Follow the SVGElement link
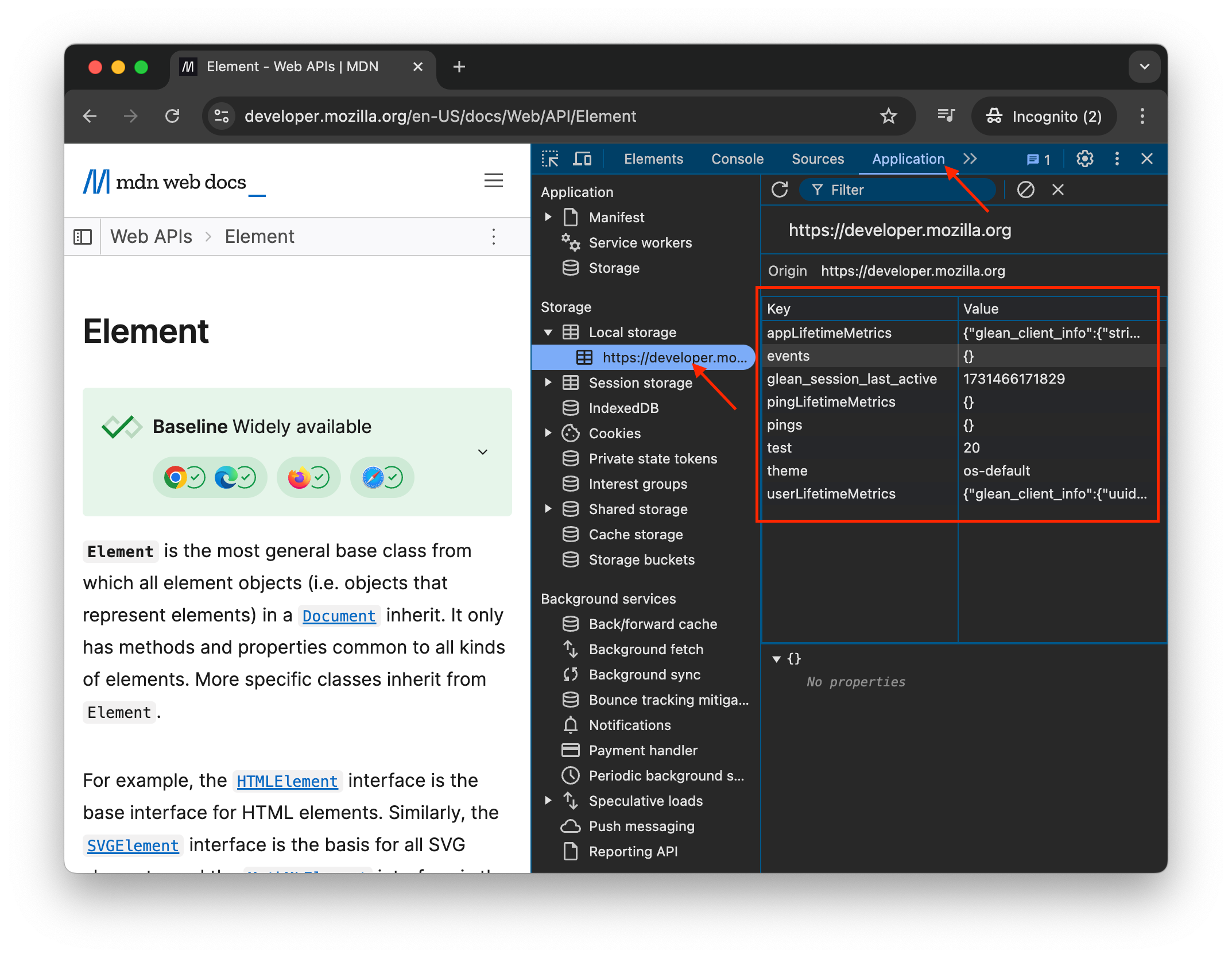 tap(133, 845)
